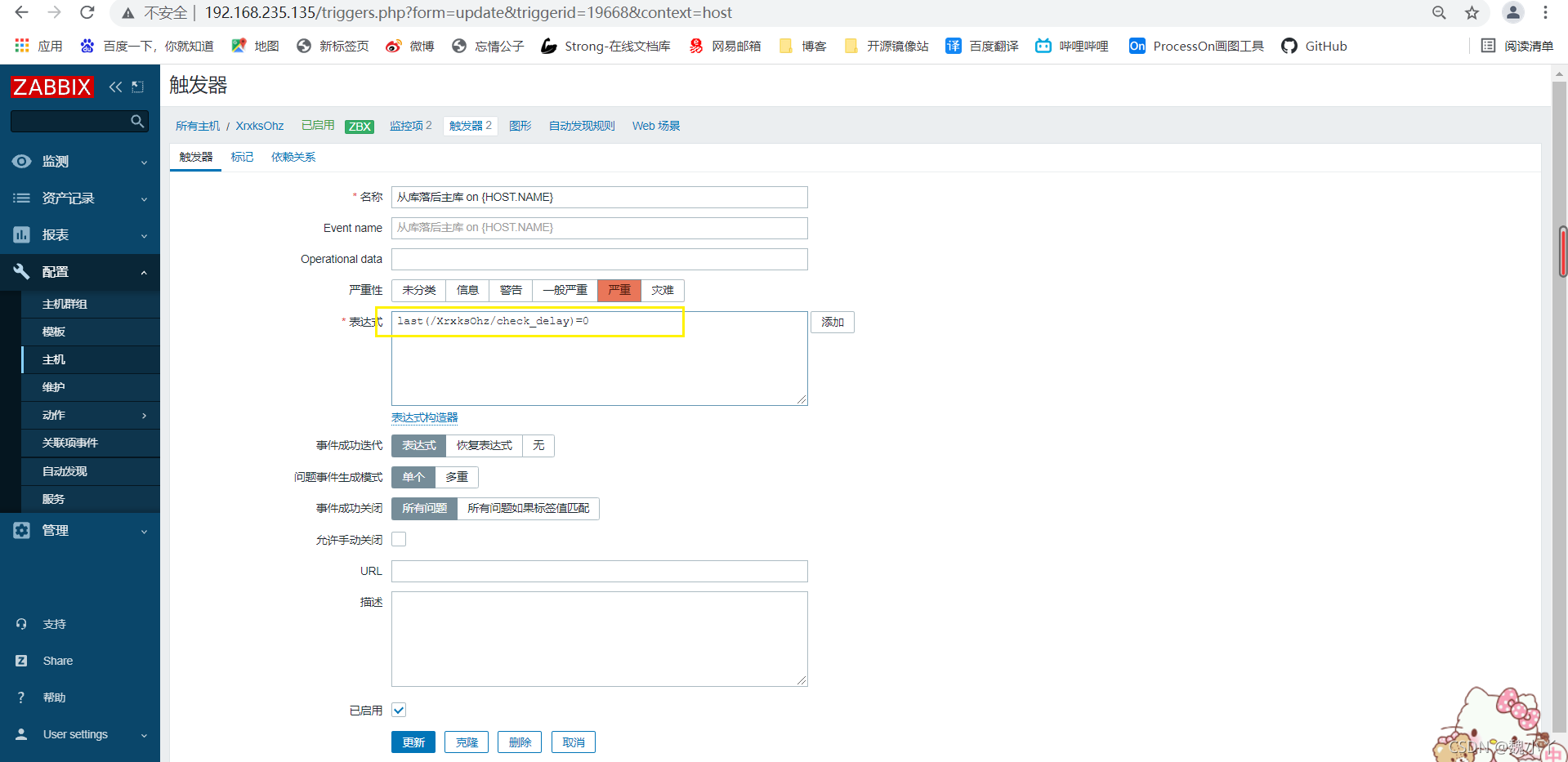The height and width of the screenshot is (762, 1568).
Task: Open the GitHub bookmark
Action: pyautogui.click(x=1315, y=46)
